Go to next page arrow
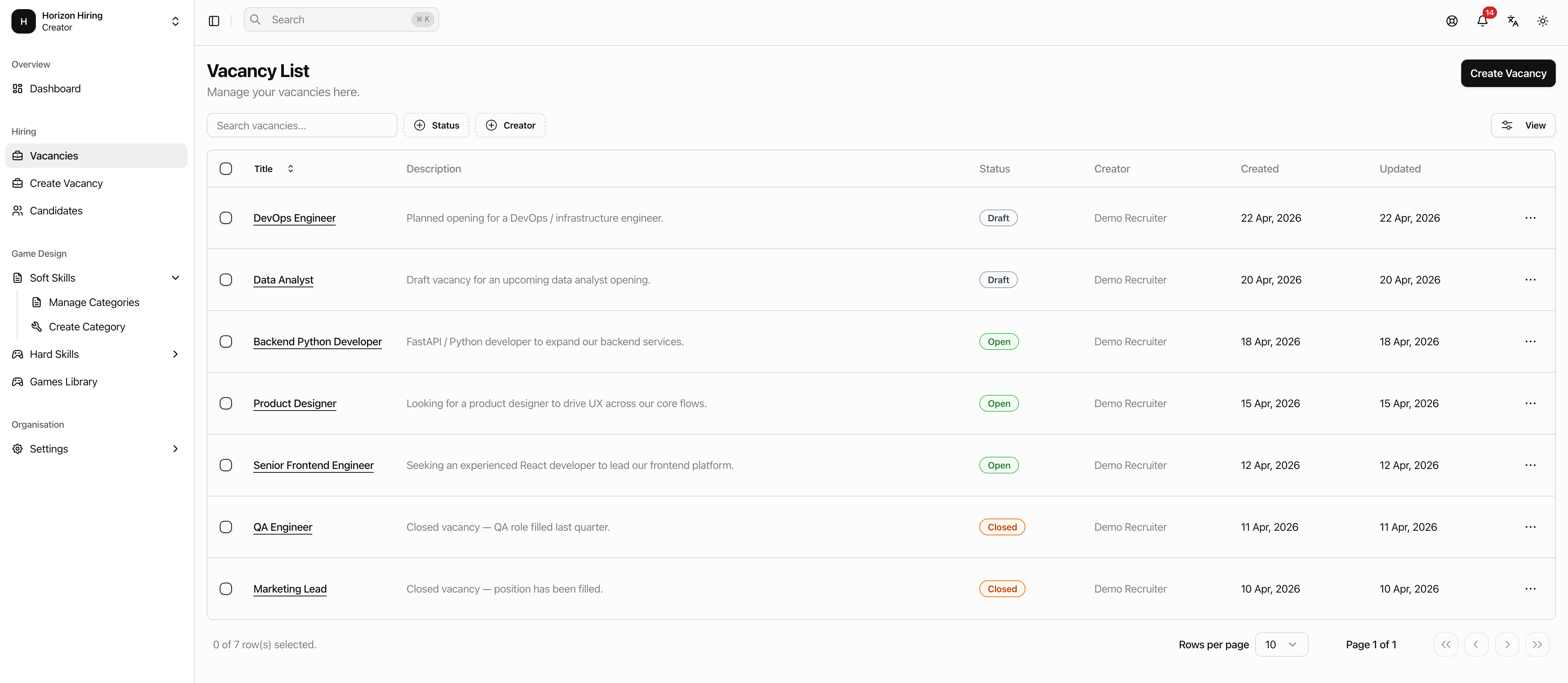Screen dimensions: 1568x683 [x=1507, y=644]
